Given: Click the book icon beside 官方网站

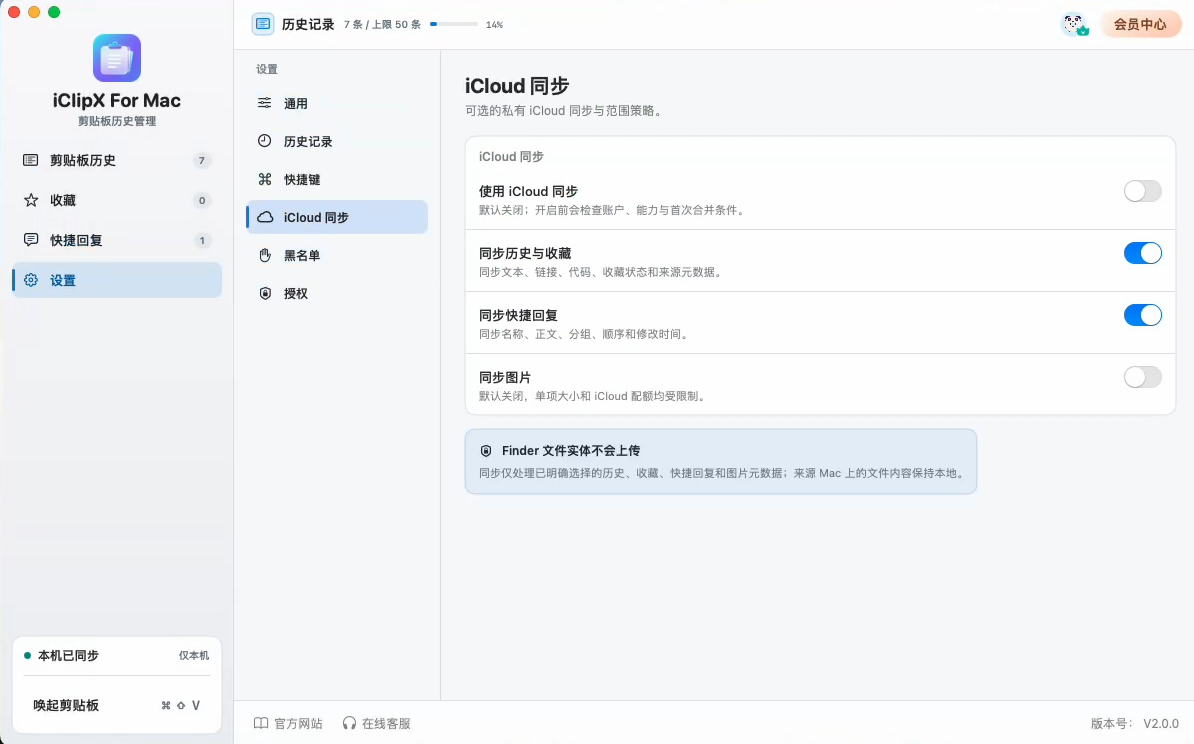Looking at the screenshot, I should [x=260, y=723].
